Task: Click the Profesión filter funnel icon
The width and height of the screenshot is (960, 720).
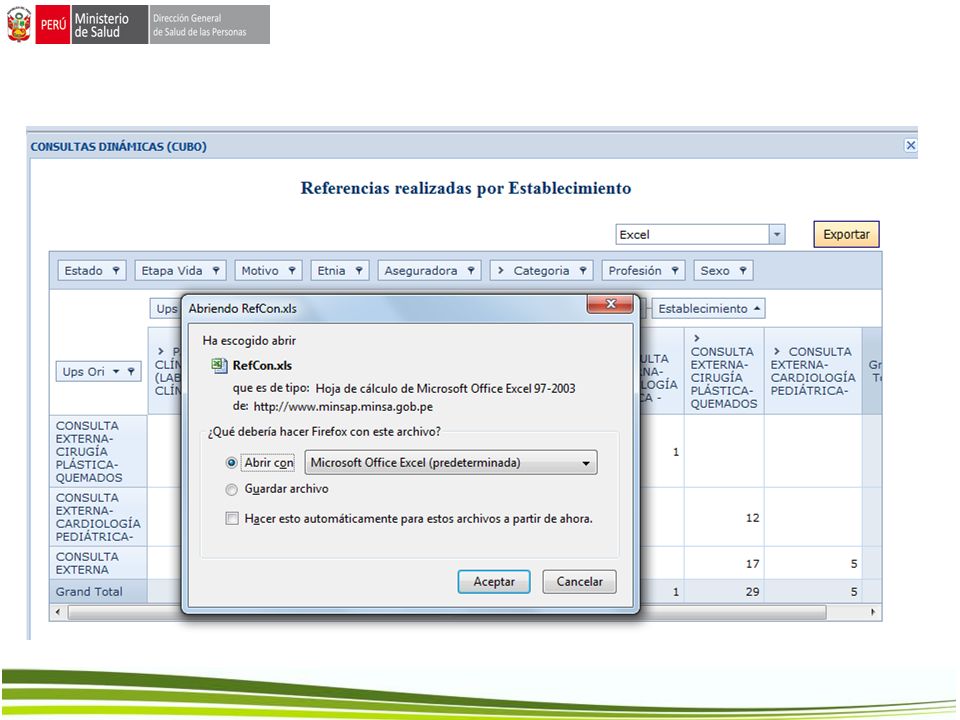Action: click(x=675, y=271)
